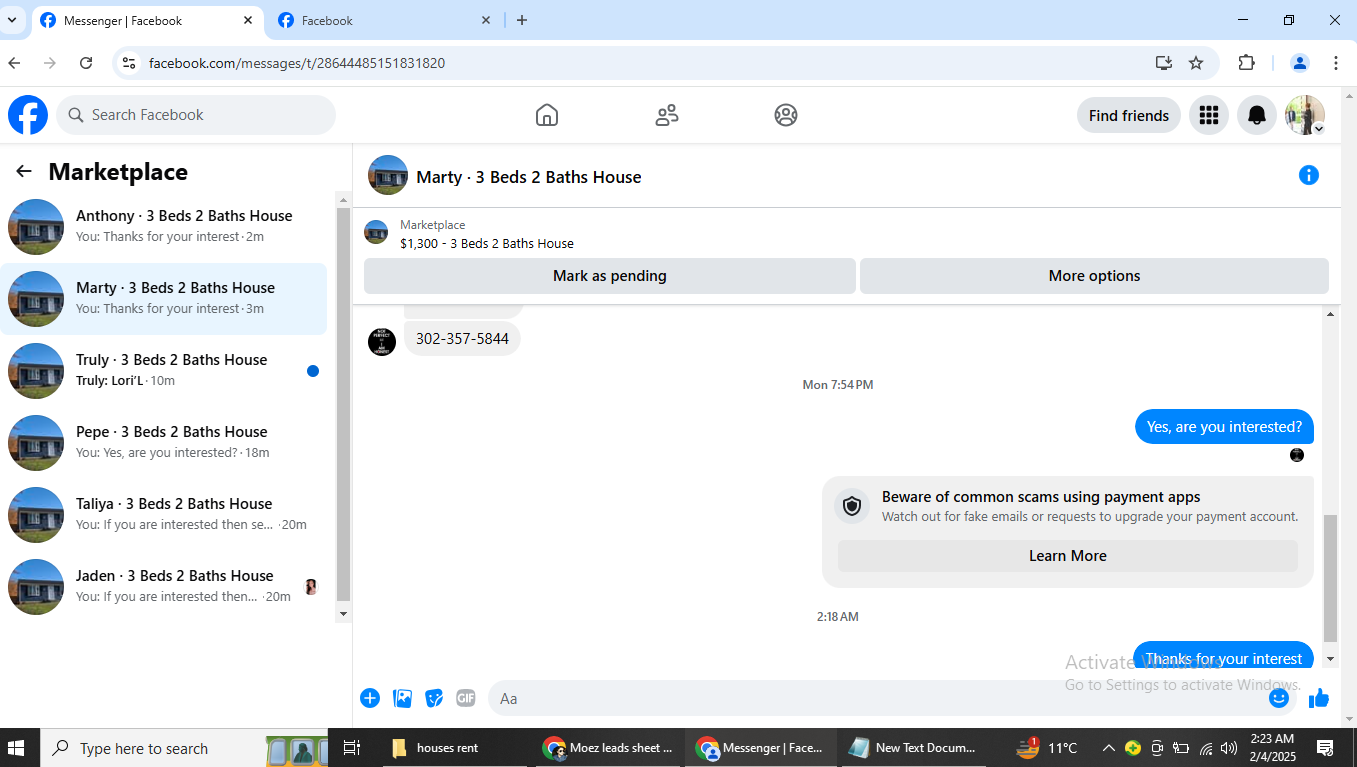Image resolution: width=1357 pixels, height=767 pixels.
Task: Open Truly's unread conversation
Action: click(x=164, y=371)
